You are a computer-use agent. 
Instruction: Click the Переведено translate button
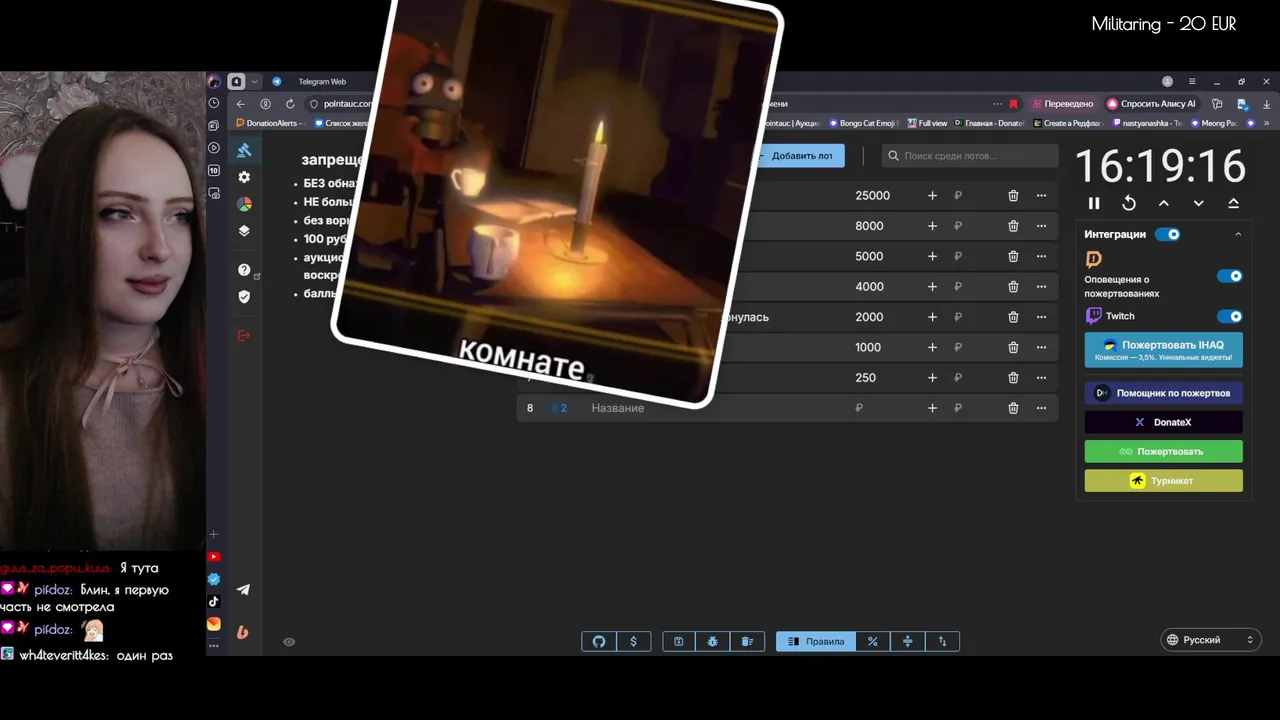coord(1063,104)
